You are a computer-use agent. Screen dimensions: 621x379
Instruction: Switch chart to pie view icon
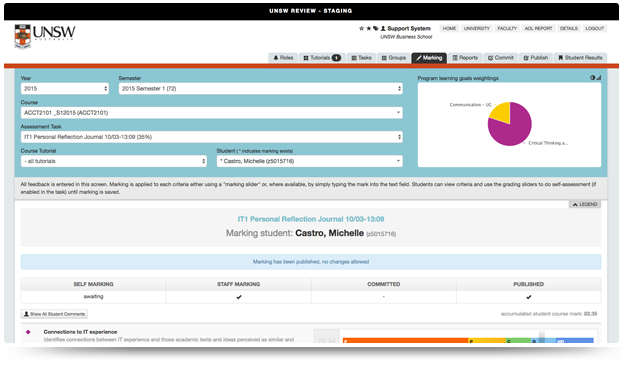592,78
